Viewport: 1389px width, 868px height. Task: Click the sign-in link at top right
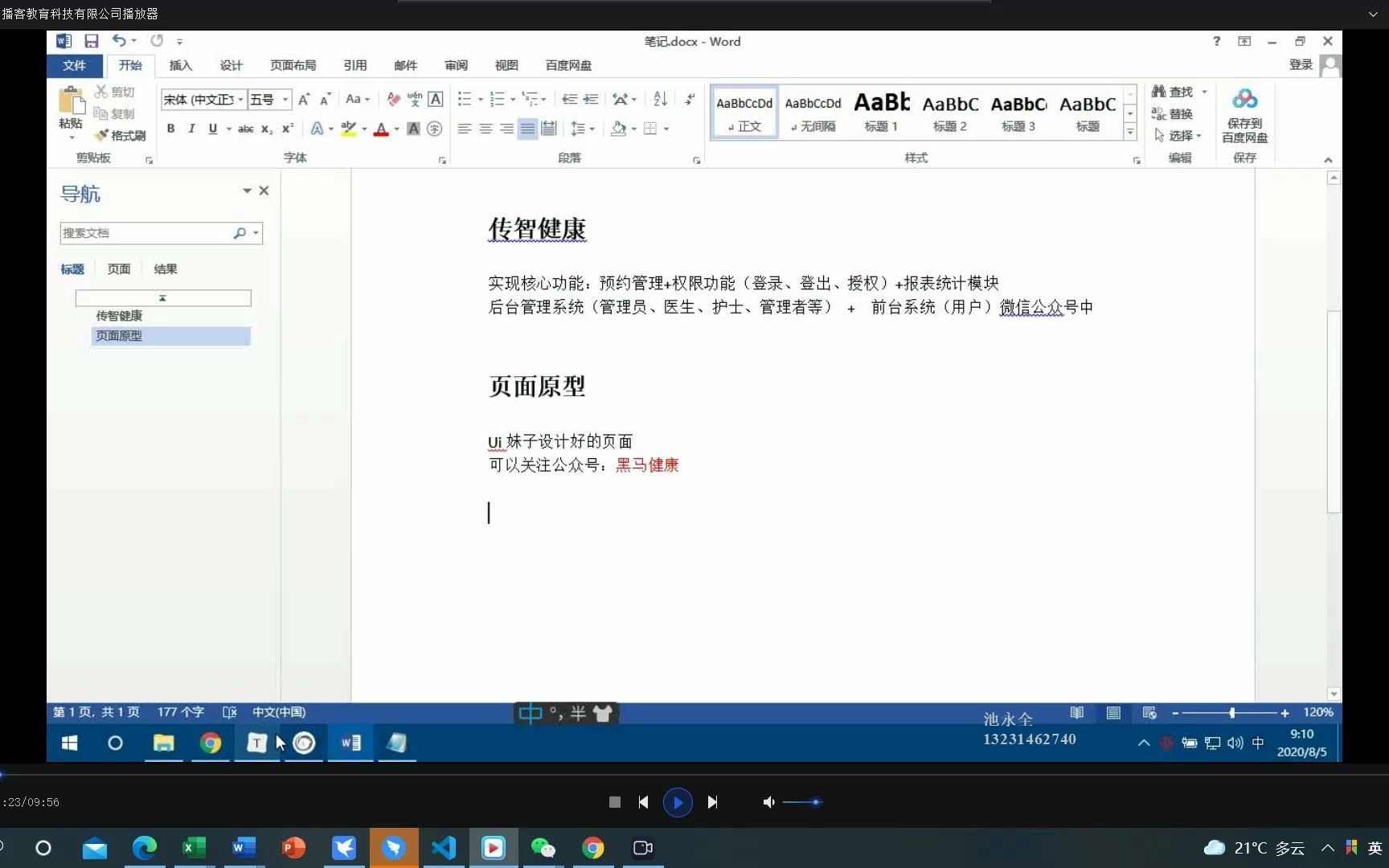click(x=1301, y=65)
